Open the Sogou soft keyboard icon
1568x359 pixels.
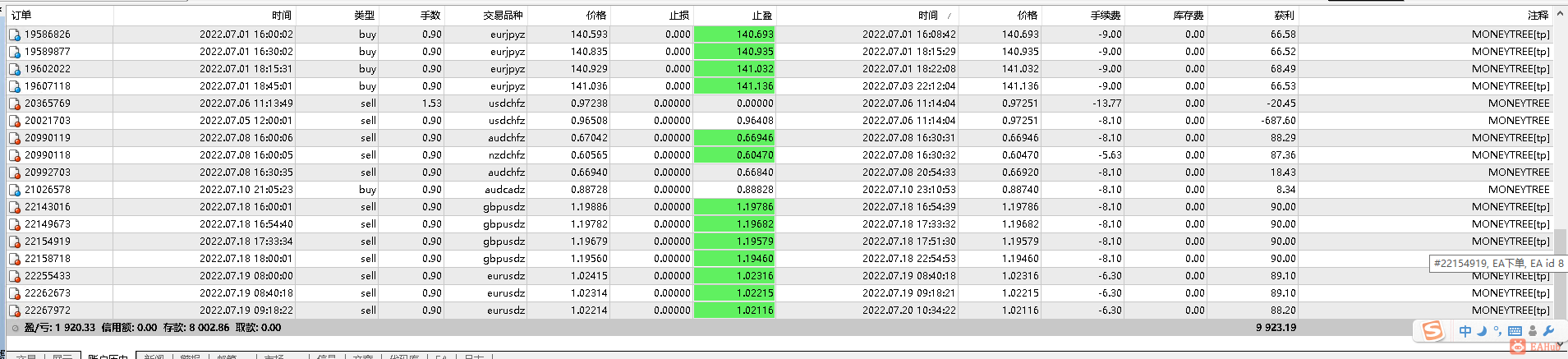coord(1515,331)
